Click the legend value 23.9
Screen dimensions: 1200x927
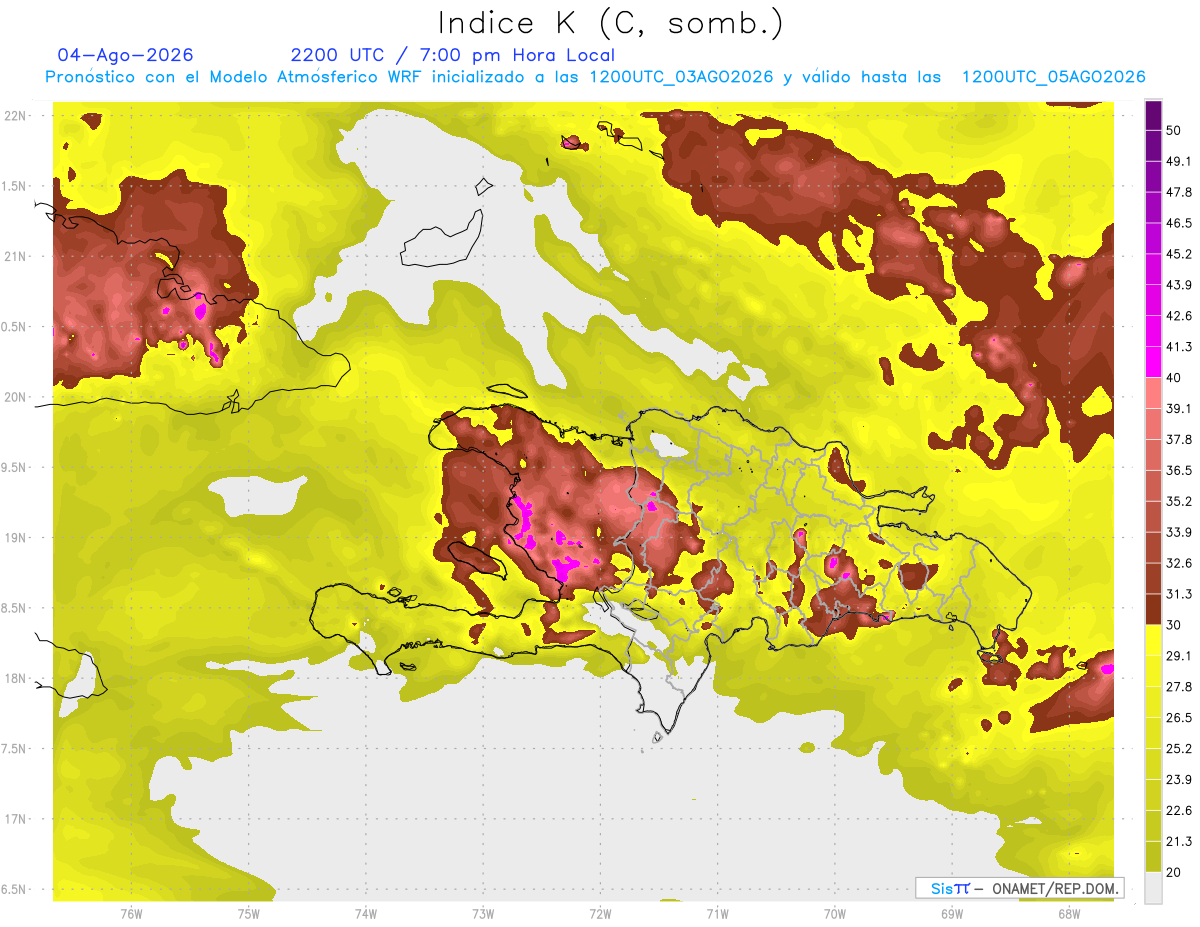pos(1179,780)
